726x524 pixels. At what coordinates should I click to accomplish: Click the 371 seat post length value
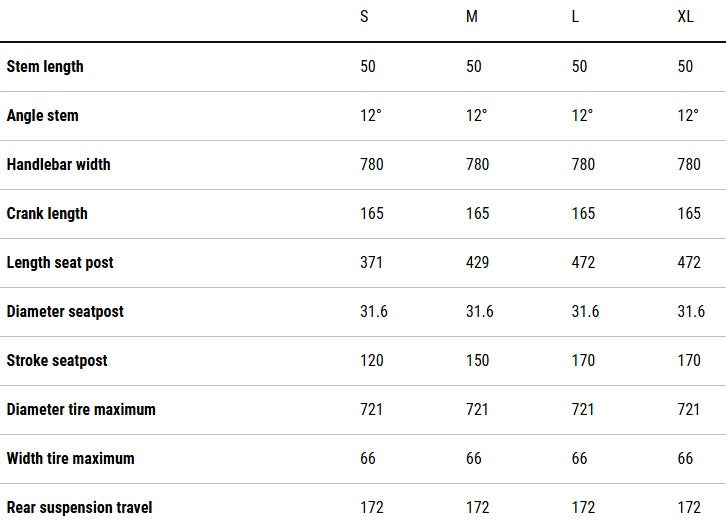371,263
